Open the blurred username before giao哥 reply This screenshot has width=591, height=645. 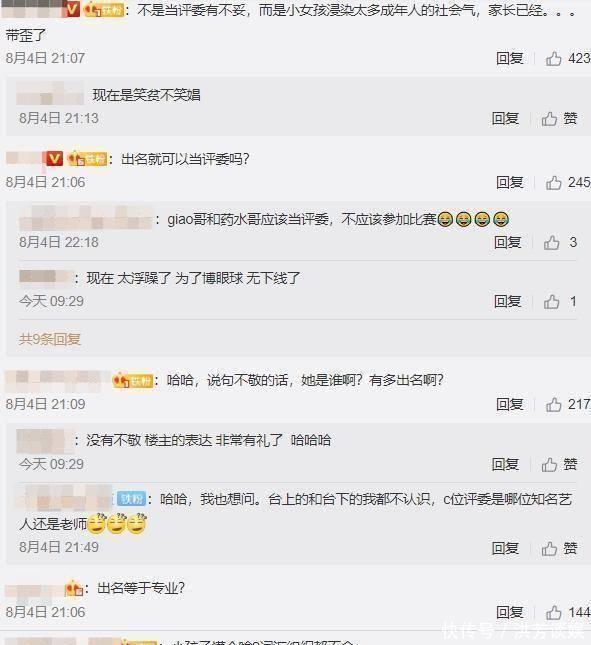tap(85, 217)
